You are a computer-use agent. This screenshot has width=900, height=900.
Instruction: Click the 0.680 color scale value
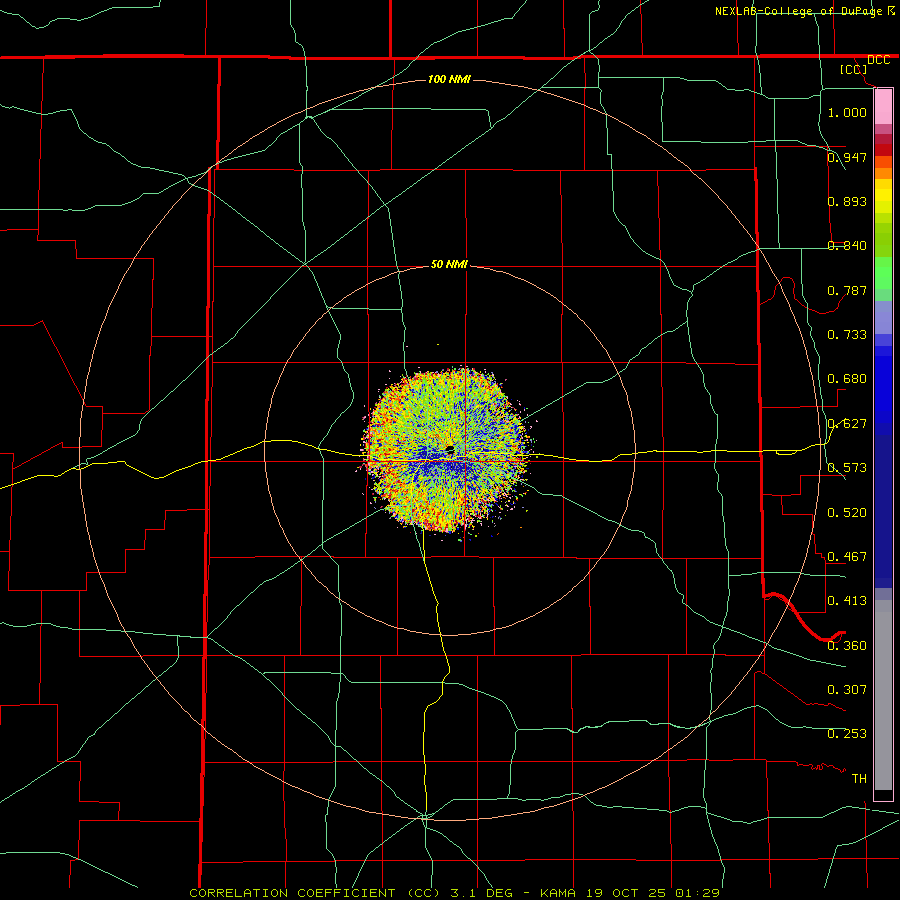[x=847, y=379]
